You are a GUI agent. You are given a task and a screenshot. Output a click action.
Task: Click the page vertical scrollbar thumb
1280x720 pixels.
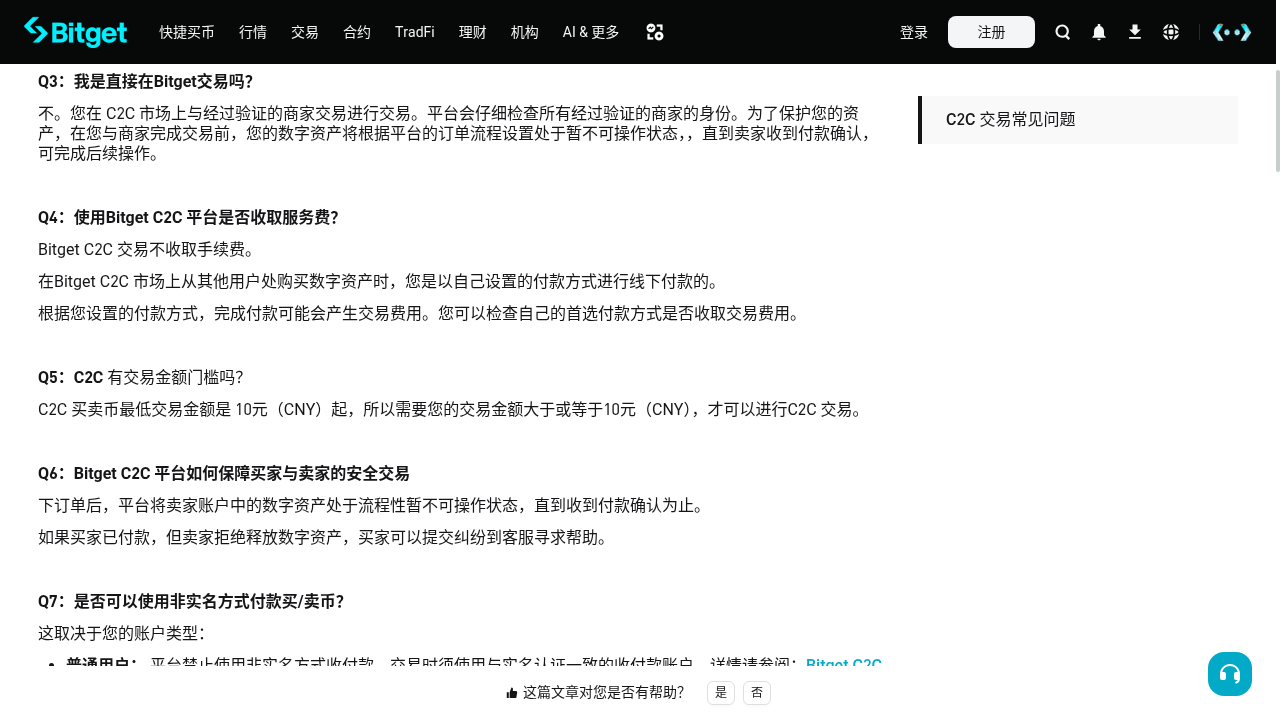1276,120
